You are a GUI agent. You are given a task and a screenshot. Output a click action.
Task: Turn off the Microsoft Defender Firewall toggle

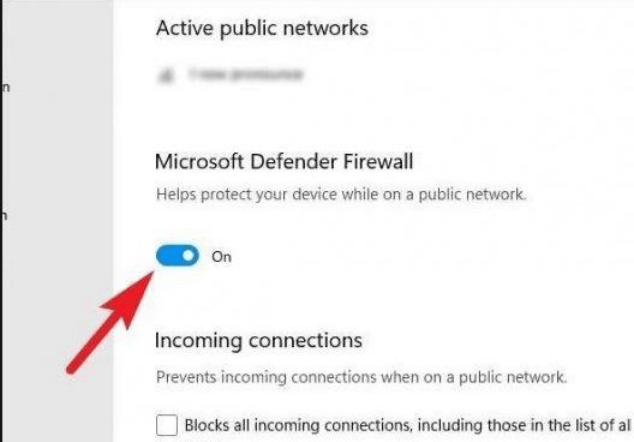tap(178, 256)
